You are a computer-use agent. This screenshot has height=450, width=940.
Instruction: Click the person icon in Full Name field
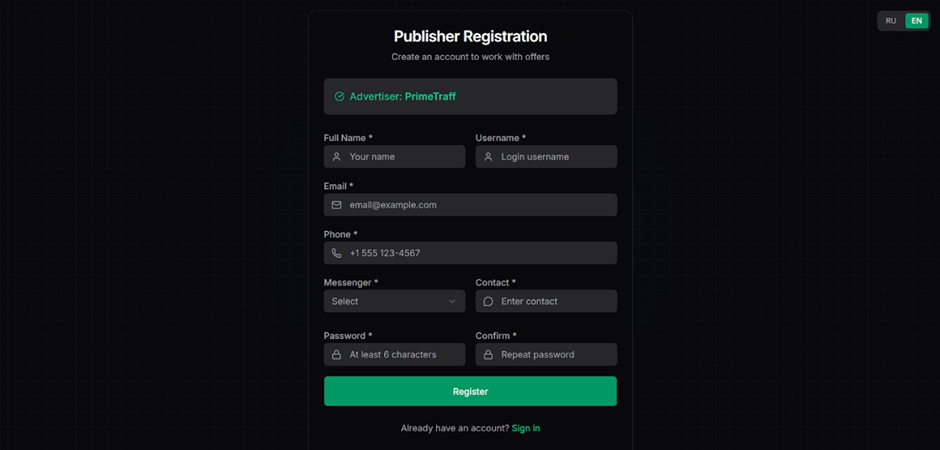click(x=337, y=157)
